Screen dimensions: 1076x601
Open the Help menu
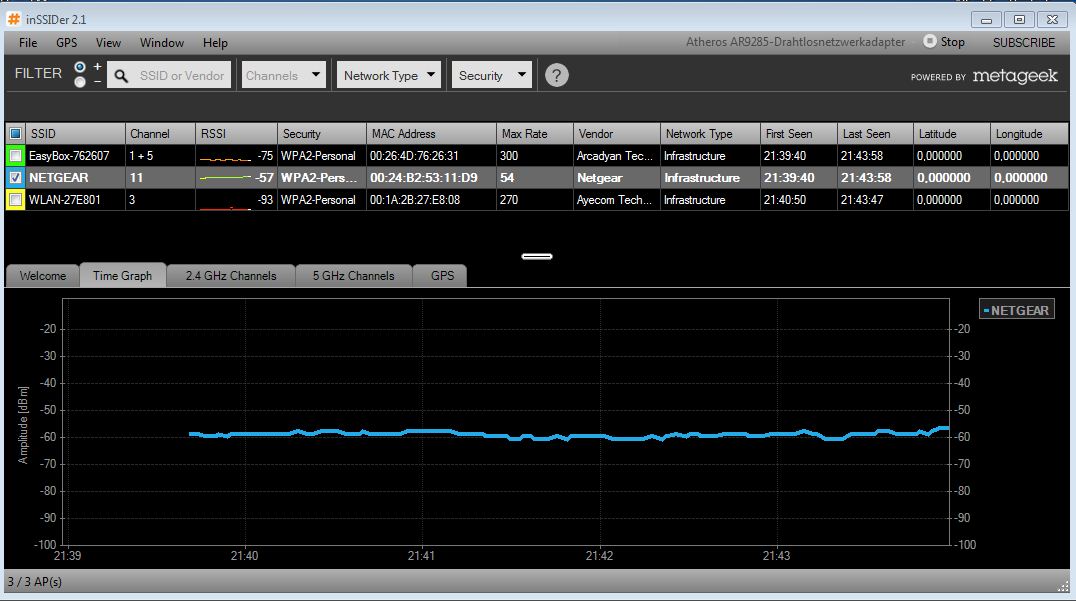(x=215, y=43)
